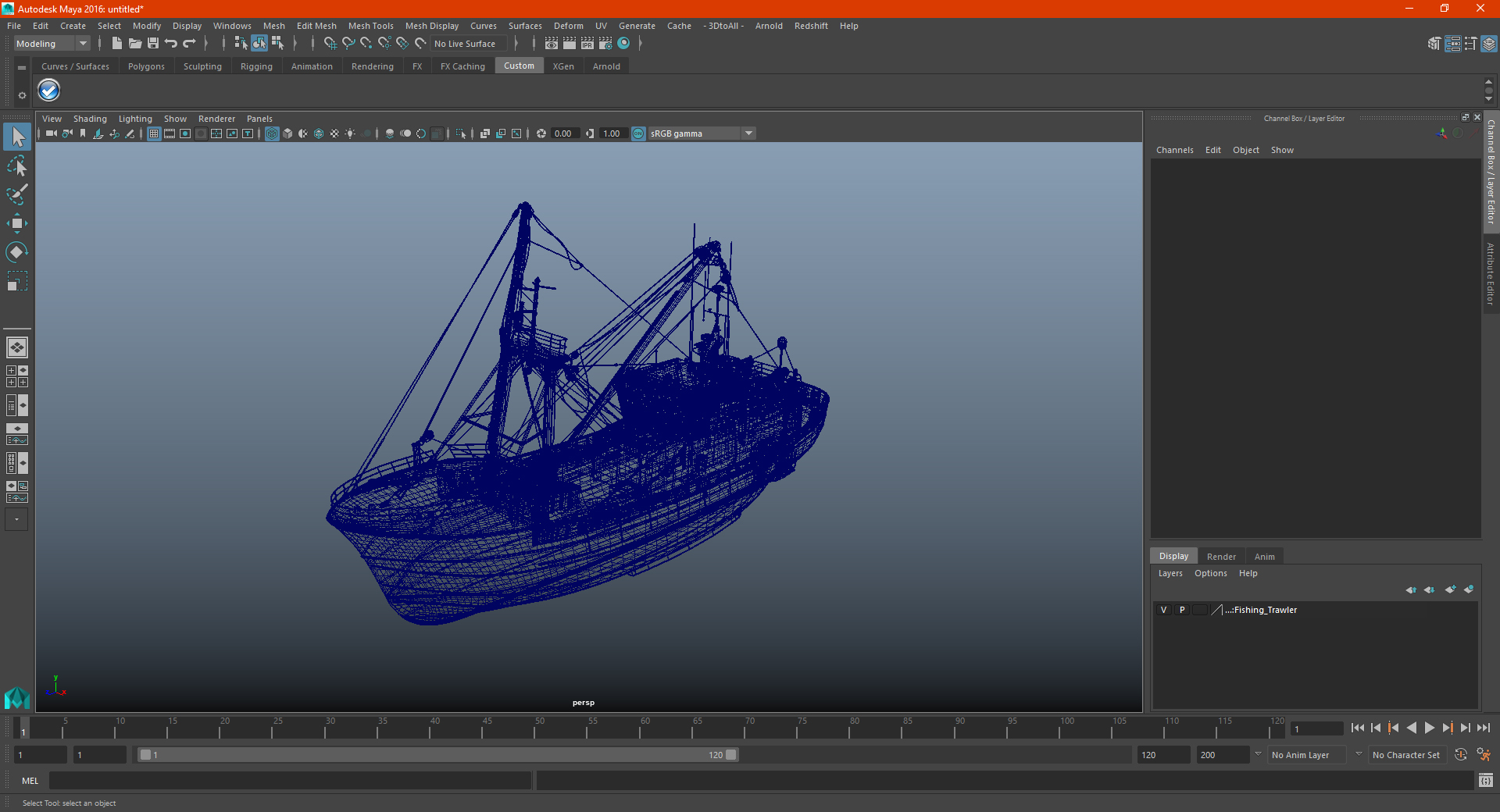Viewport: 1500px width, 812px height.
Task: Undo the last action
Action: click(x=171, y=44)
